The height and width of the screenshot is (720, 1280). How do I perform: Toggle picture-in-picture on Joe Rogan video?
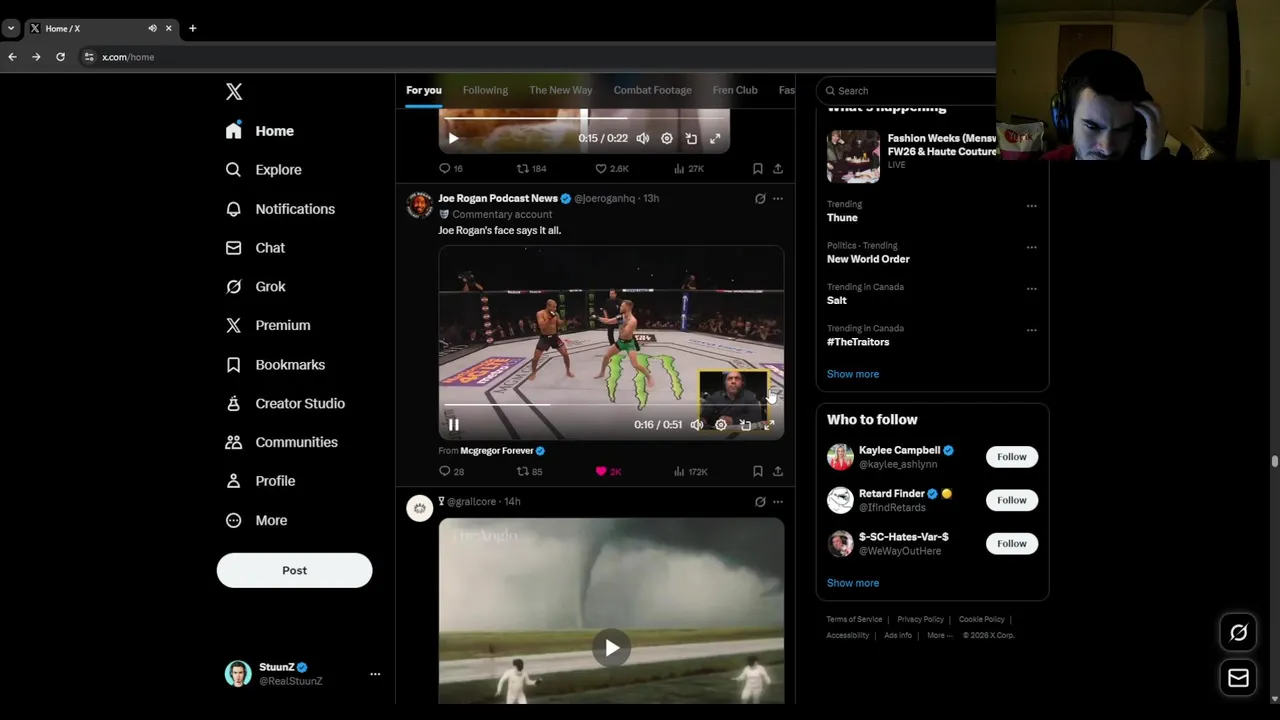click(745, 425)
